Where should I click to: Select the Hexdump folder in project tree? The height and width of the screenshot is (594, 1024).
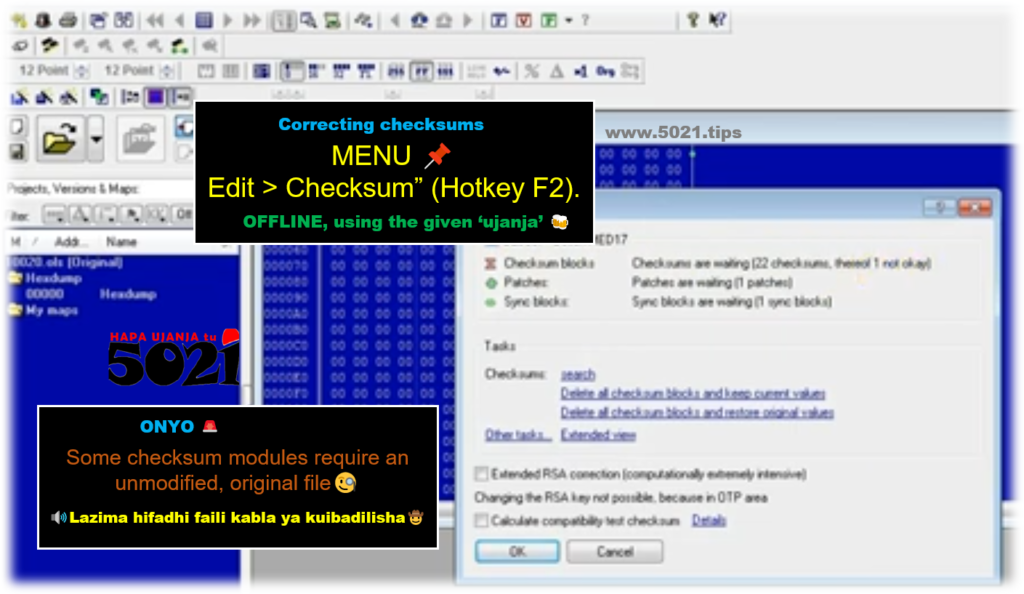(x=15, y=278)
